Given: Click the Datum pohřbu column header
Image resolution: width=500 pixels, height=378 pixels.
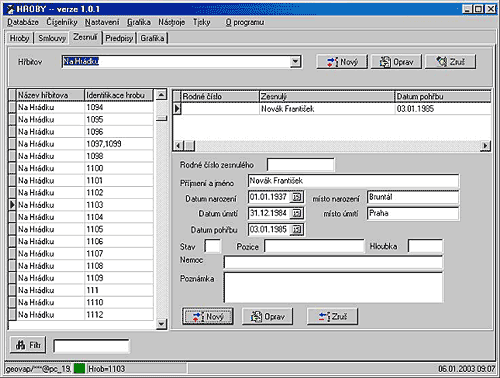Looking at the screenshot, I should (x=443, y=97).
